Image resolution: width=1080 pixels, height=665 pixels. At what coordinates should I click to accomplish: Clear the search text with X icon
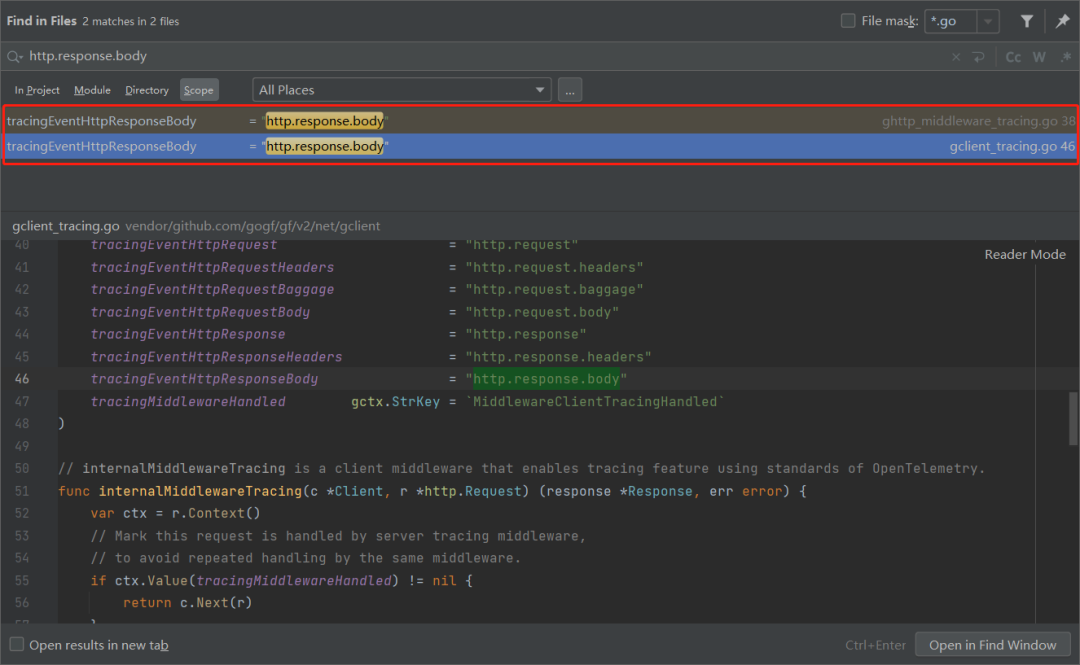956,57
